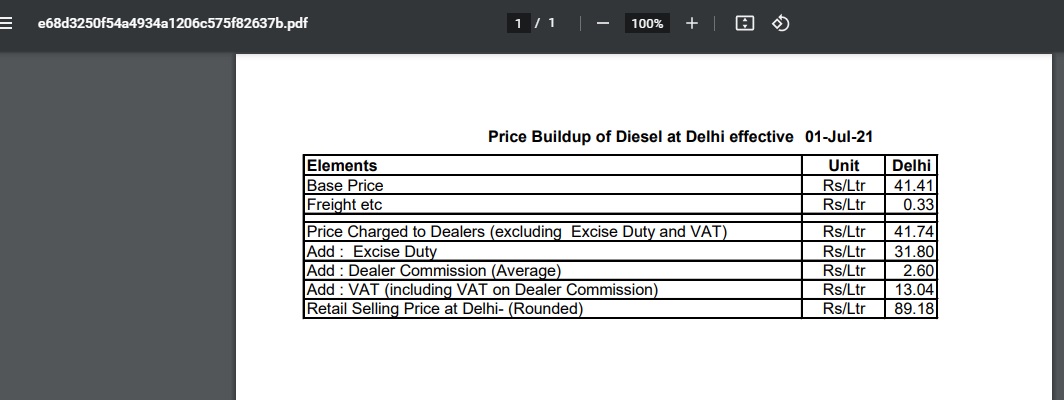This screenshot has width=1064, height=400.
Task: Click the Add : Excise Duty row label
Action: (371, 251)
